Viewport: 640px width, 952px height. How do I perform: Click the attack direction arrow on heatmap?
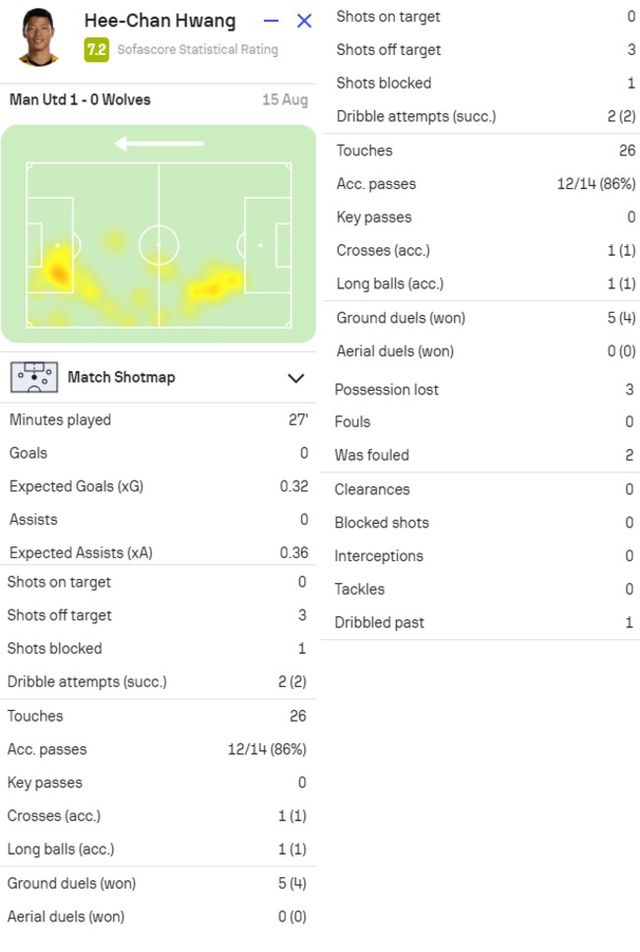pyautogui.click(x=159, y=144)
